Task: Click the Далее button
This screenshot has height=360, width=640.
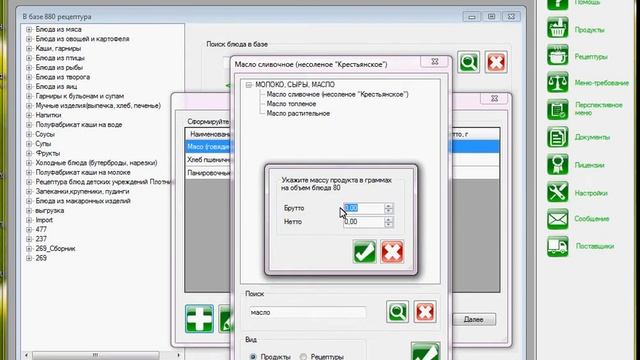Action: click(474, 319)
